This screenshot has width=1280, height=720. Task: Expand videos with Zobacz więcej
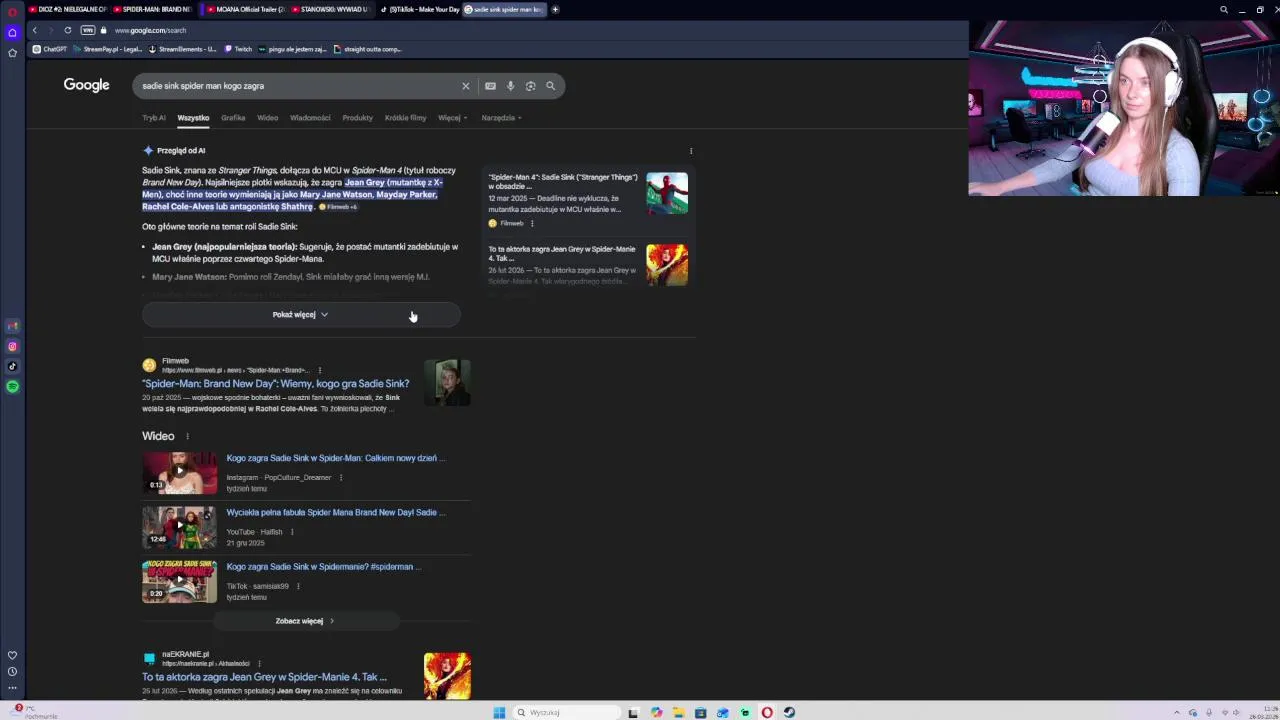pyautogui.click(x=304, y=621)
